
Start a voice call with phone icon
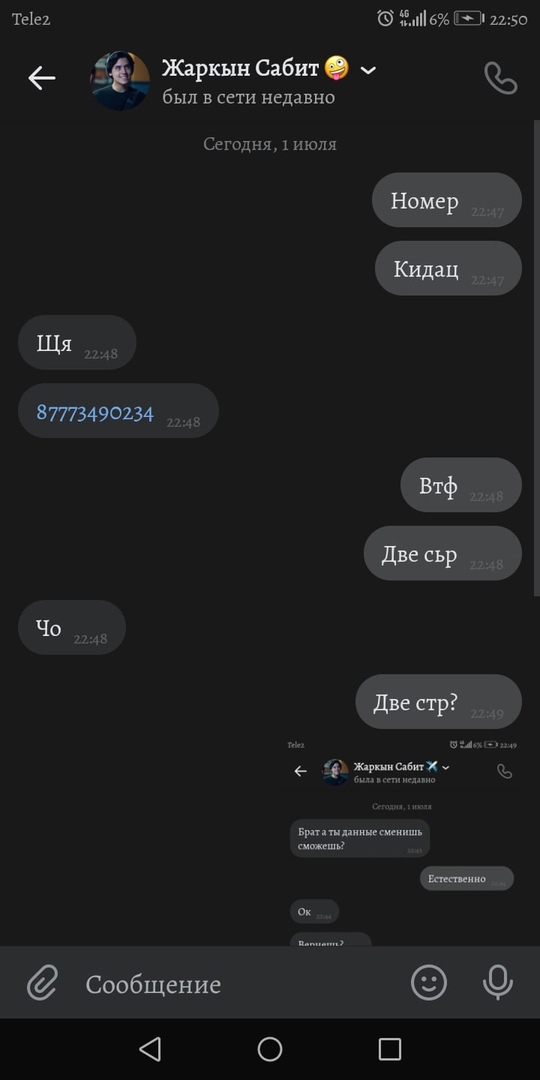pyautogui.click(x=501, y=78)
